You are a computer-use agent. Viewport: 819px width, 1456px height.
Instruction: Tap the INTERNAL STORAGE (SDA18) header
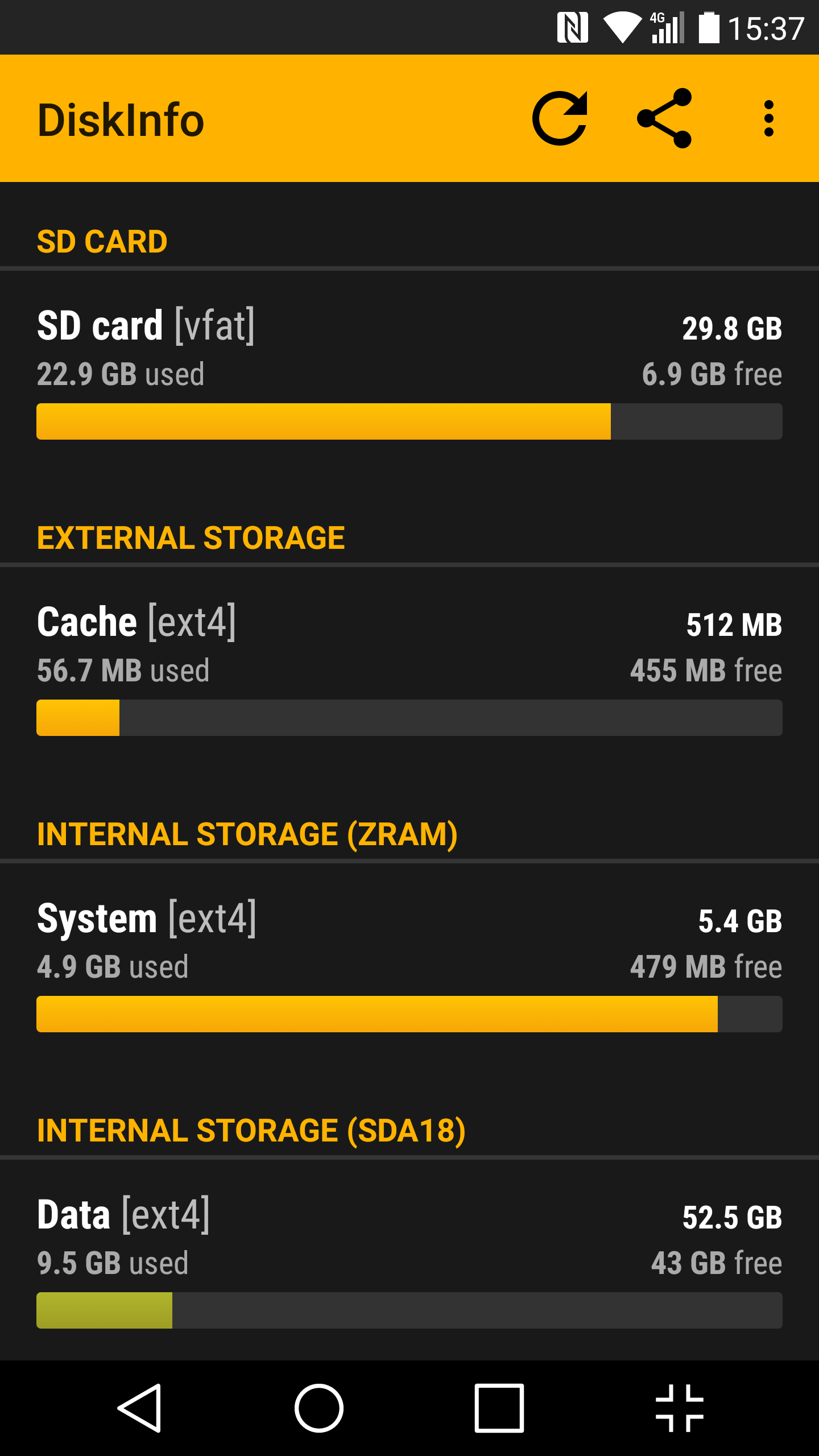251,1131
